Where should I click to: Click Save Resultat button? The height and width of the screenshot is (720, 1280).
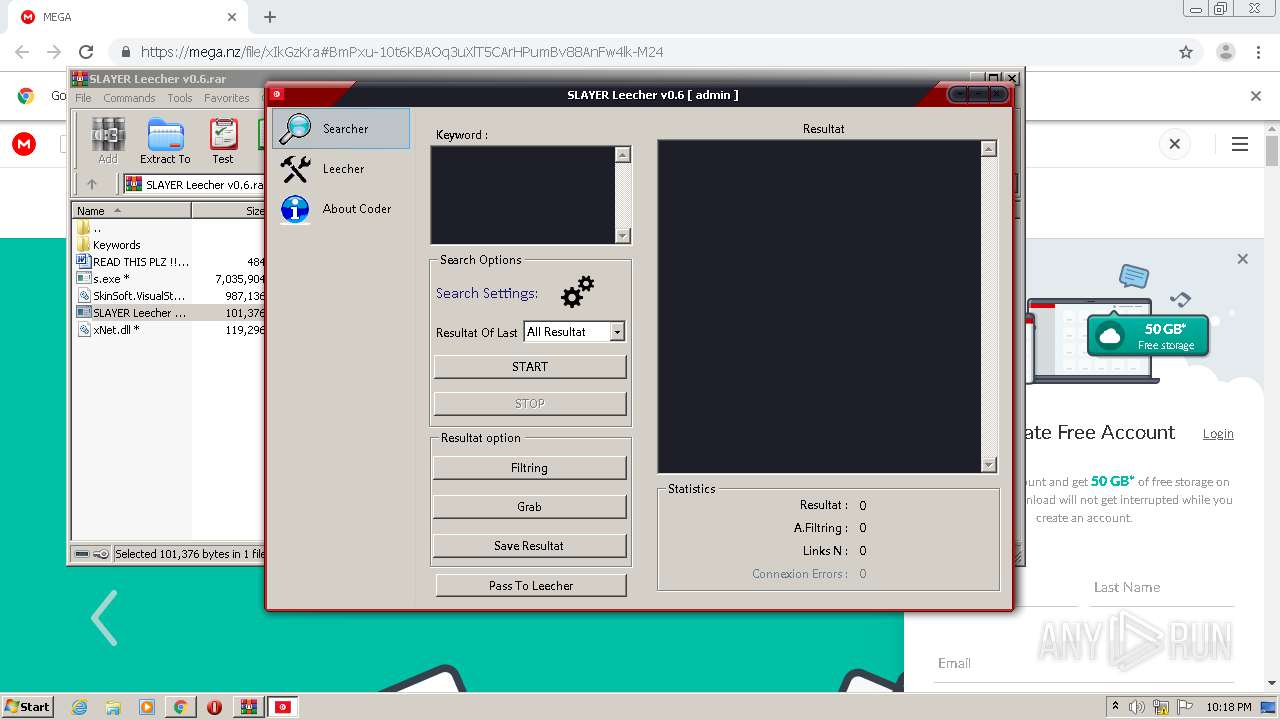[x=530, y=546]
